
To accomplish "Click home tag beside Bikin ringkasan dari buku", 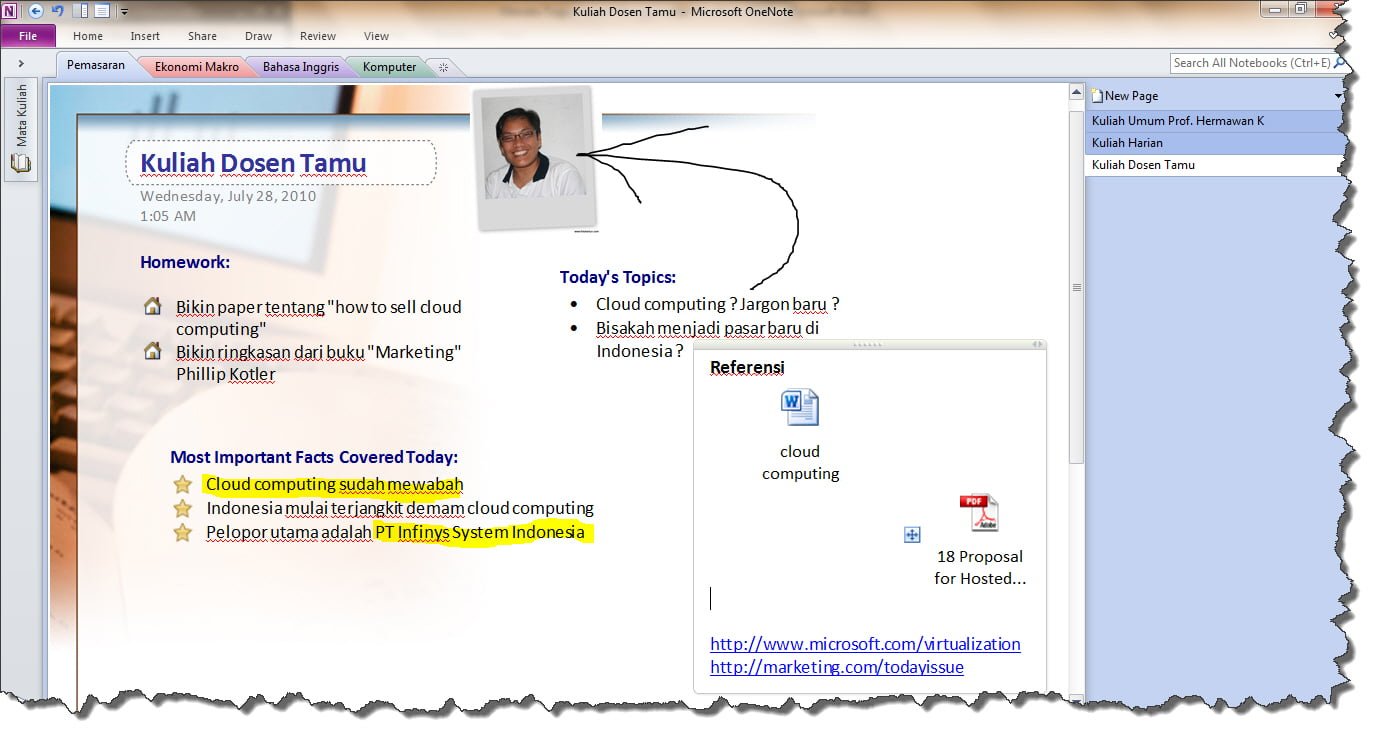I will coord(153,351).
